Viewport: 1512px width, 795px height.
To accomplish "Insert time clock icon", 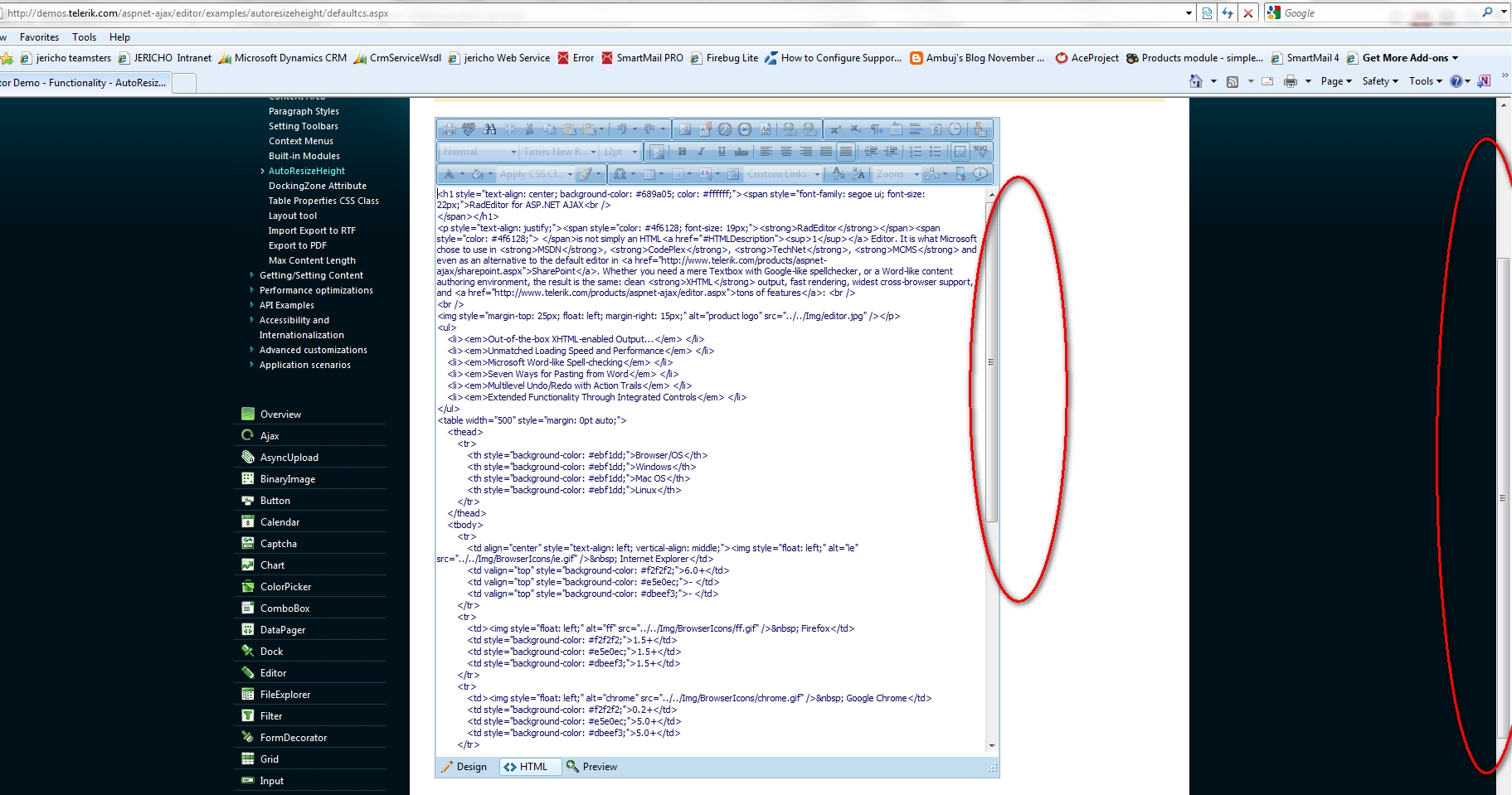I will 955,129.
